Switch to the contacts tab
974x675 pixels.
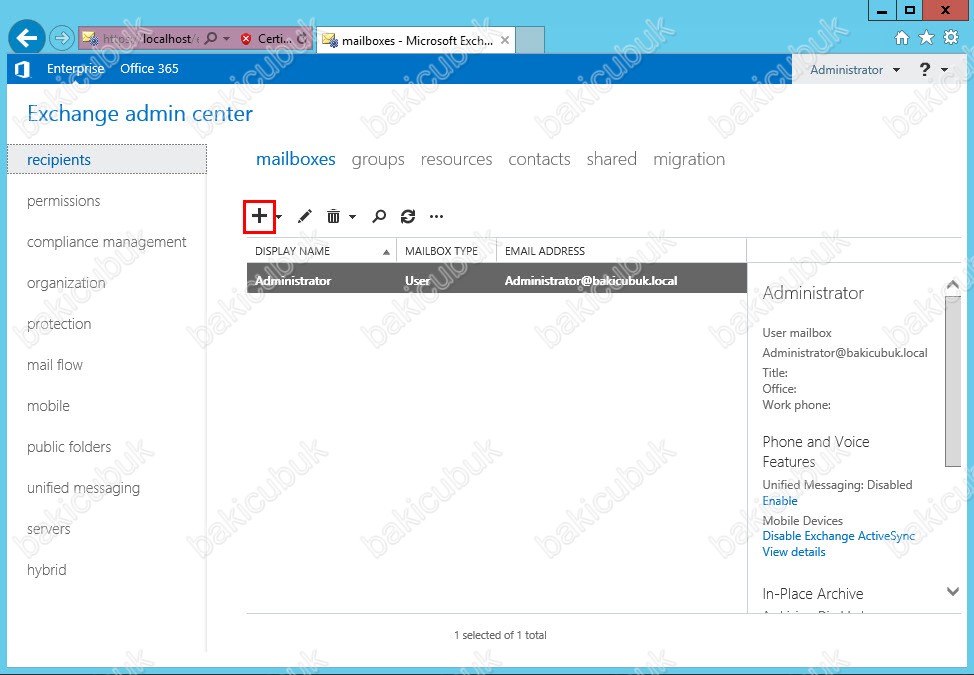(539, 159)
